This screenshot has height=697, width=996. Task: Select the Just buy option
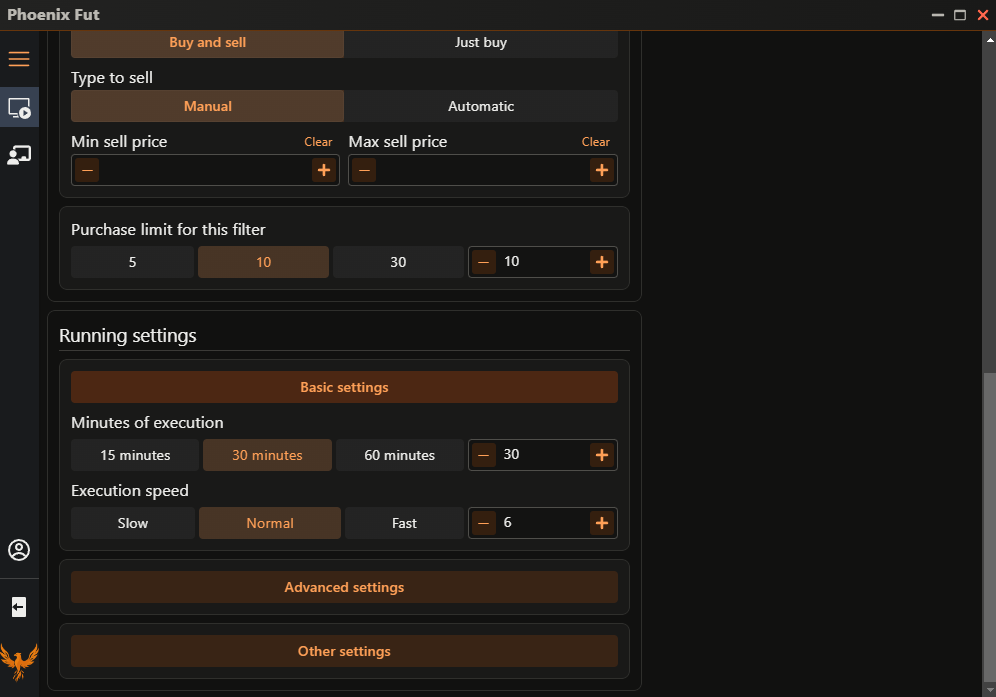[x=480, y=43]
